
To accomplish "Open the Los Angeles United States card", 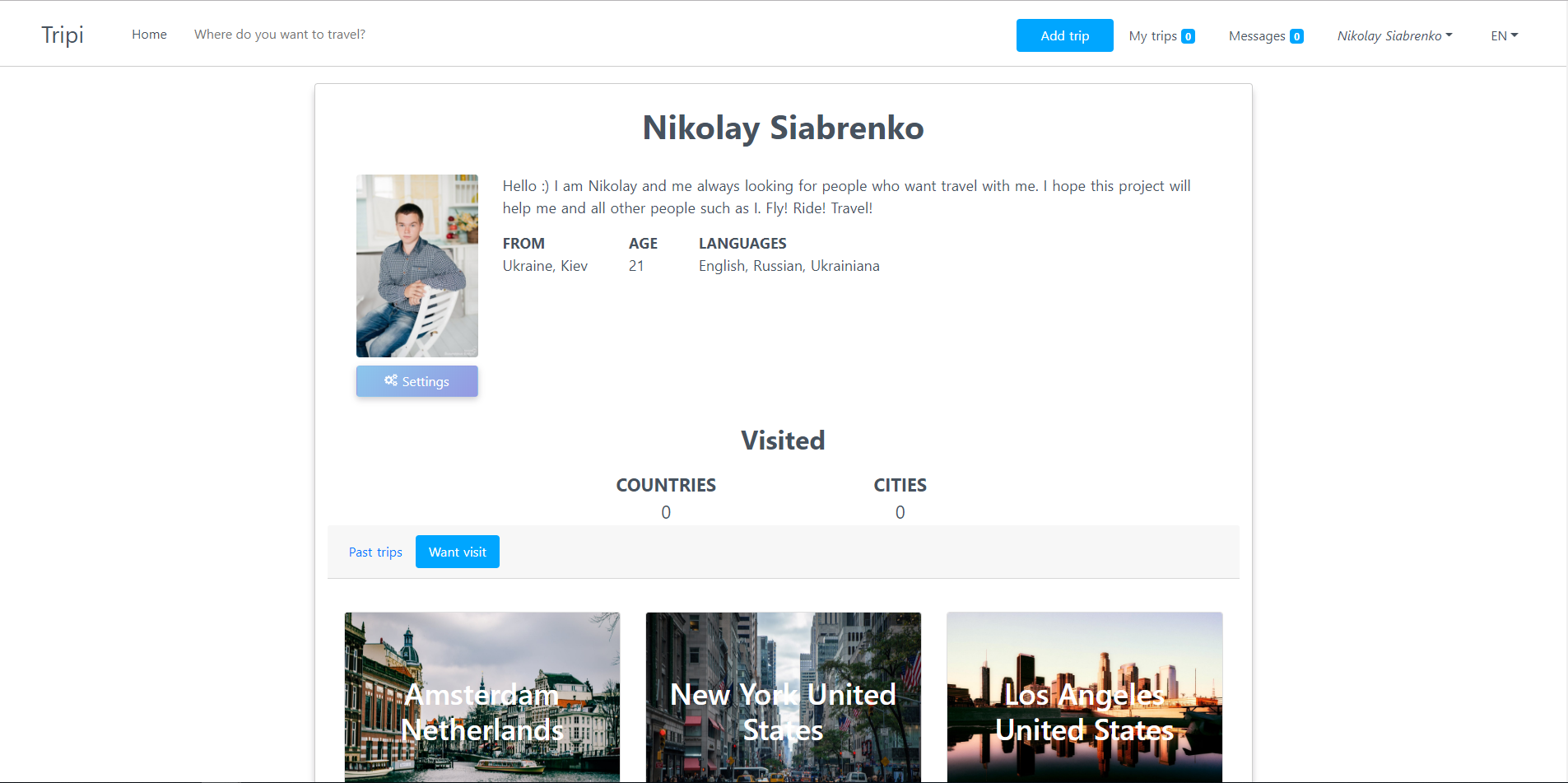I will pos(1085,697).
